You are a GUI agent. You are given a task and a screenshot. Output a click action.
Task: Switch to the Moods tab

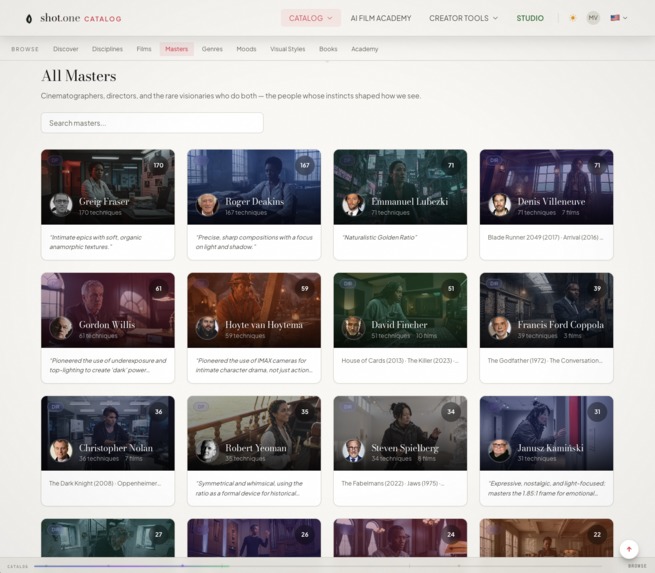click(x=246, y=49)
